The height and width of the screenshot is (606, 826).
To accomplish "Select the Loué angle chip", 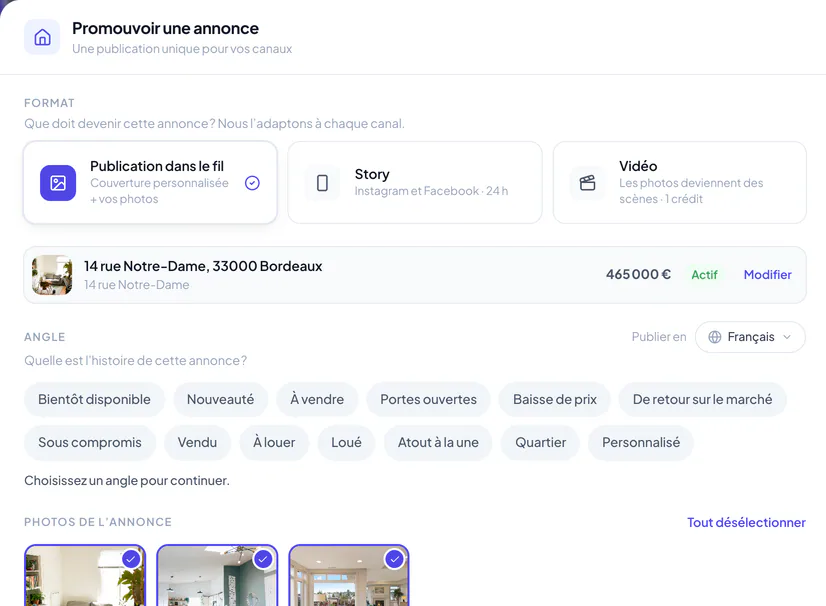I will tap(346, 443).
